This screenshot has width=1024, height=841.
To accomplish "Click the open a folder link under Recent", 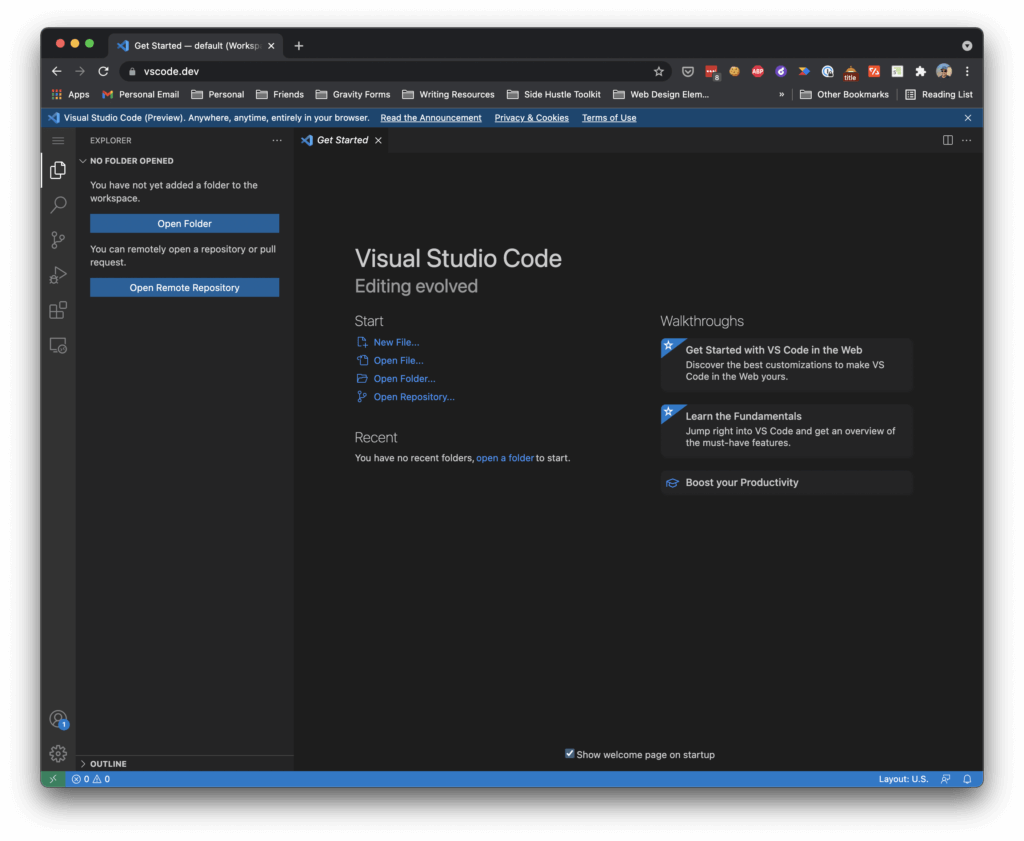I will tap(505, 458).
